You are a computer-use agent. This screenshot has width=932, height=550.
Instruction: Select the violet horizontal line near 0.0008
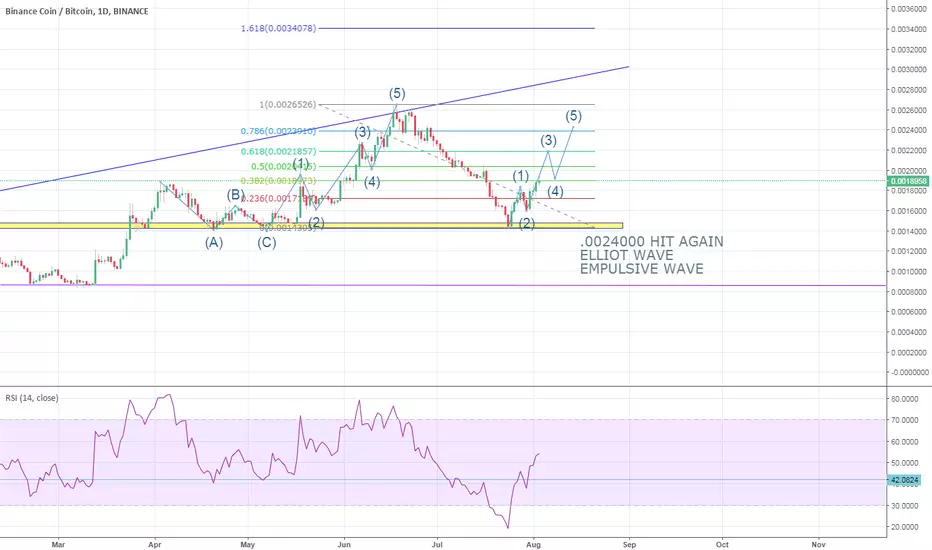coord(443,285)
